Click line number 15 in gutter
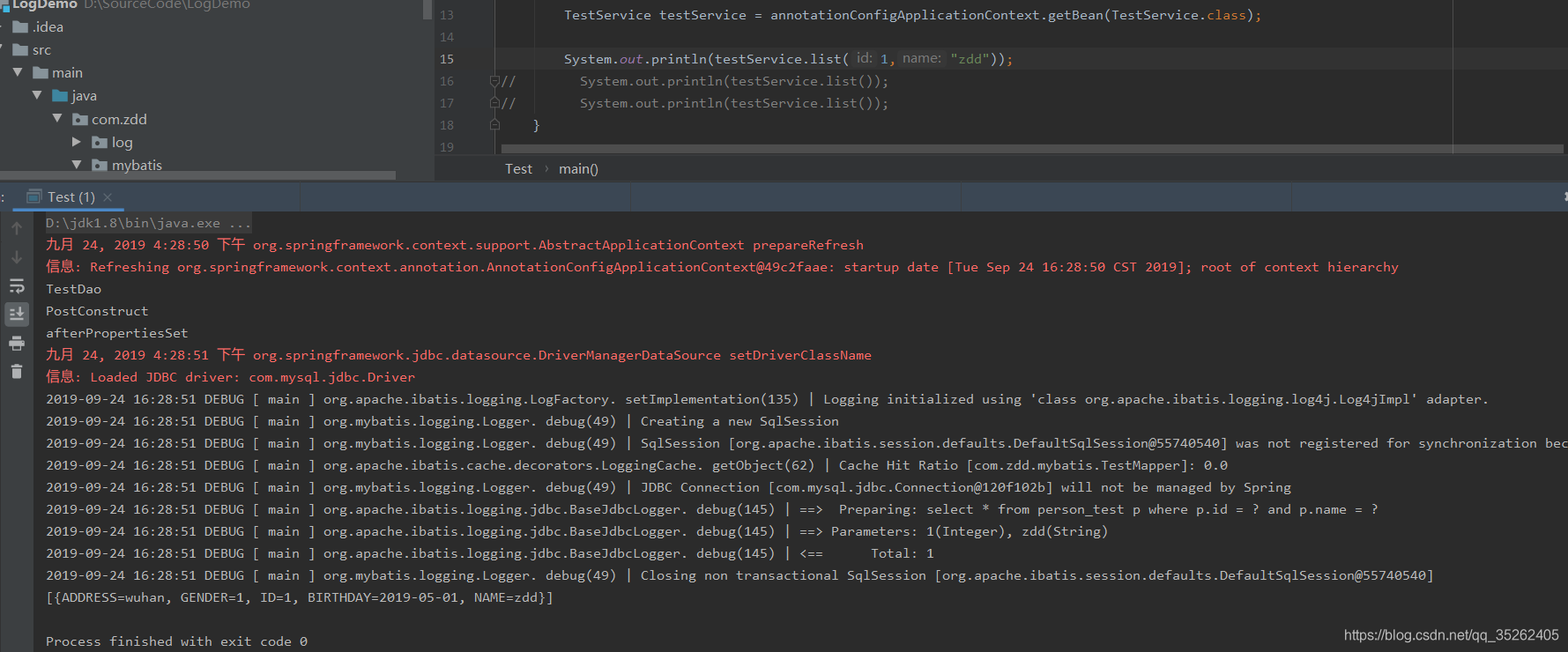Screen dimensions: 1568x652 [x=447, y=59]
